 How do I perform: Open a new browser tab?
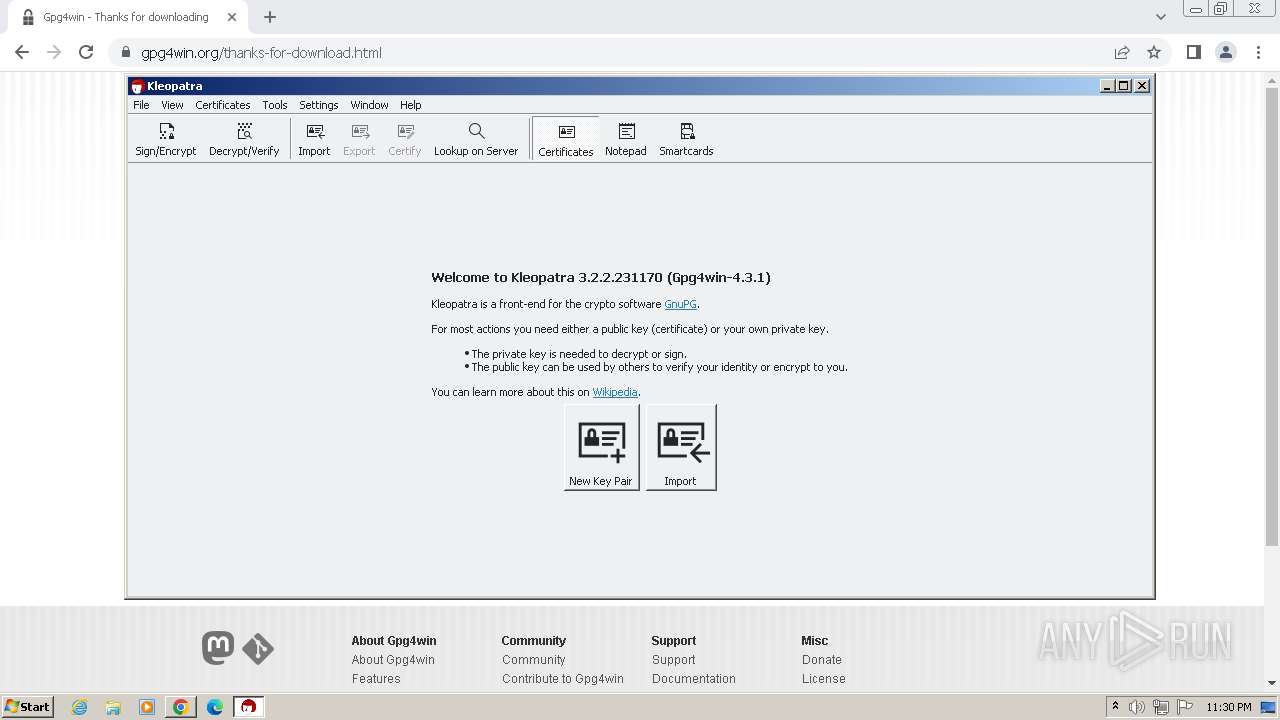[x=270, y=17]
